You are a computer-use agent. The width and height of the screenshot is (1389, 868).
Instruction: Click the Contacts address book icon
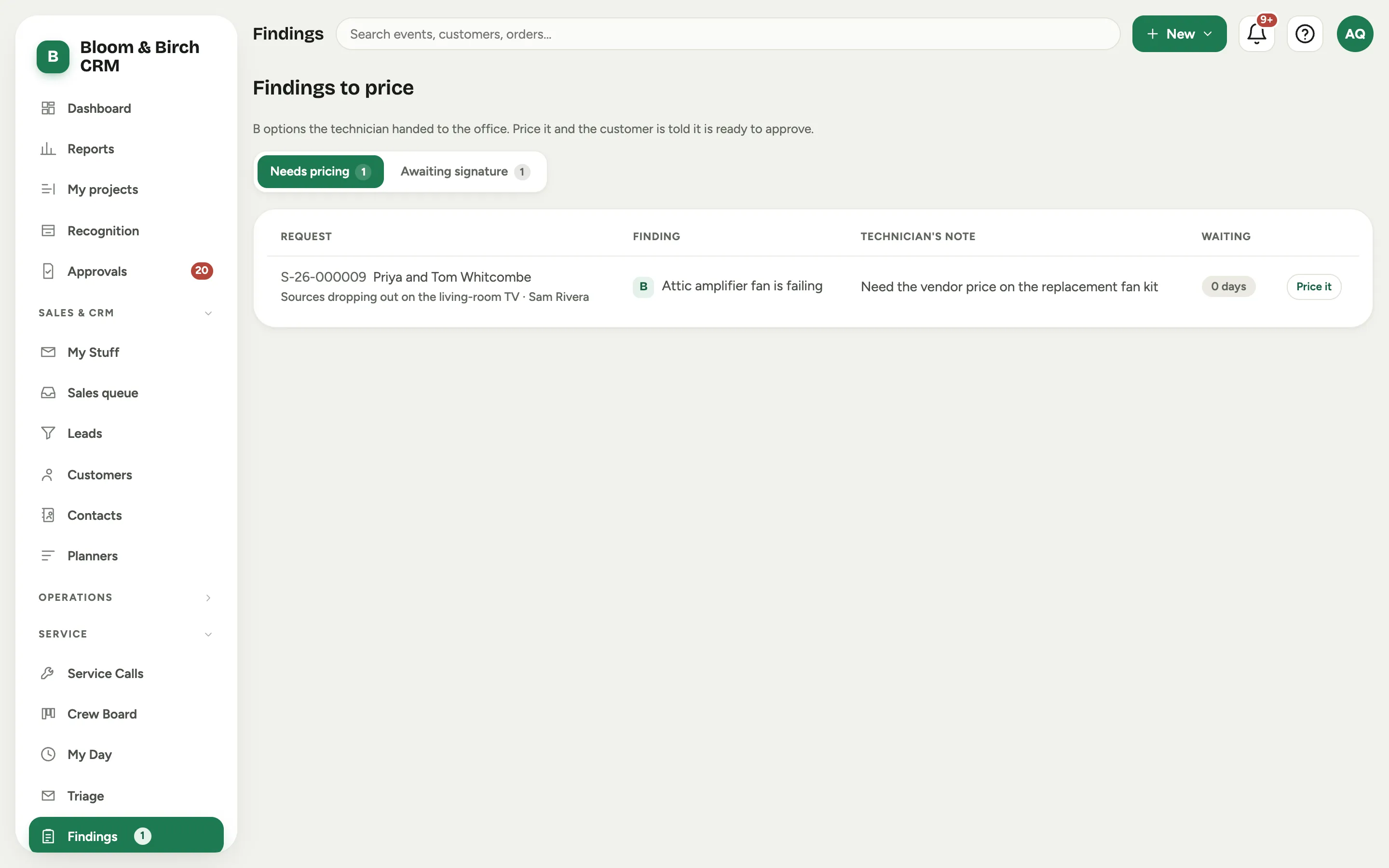[x=48, y=515]
